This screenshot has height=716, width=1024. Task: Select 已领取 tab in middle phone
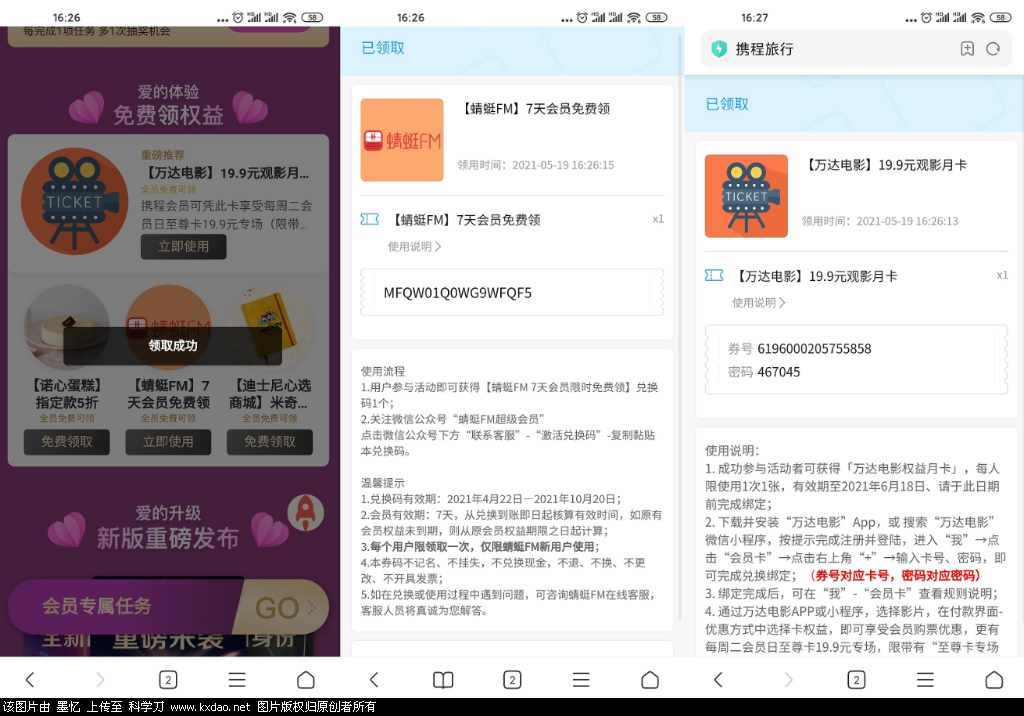coord(383,48)
